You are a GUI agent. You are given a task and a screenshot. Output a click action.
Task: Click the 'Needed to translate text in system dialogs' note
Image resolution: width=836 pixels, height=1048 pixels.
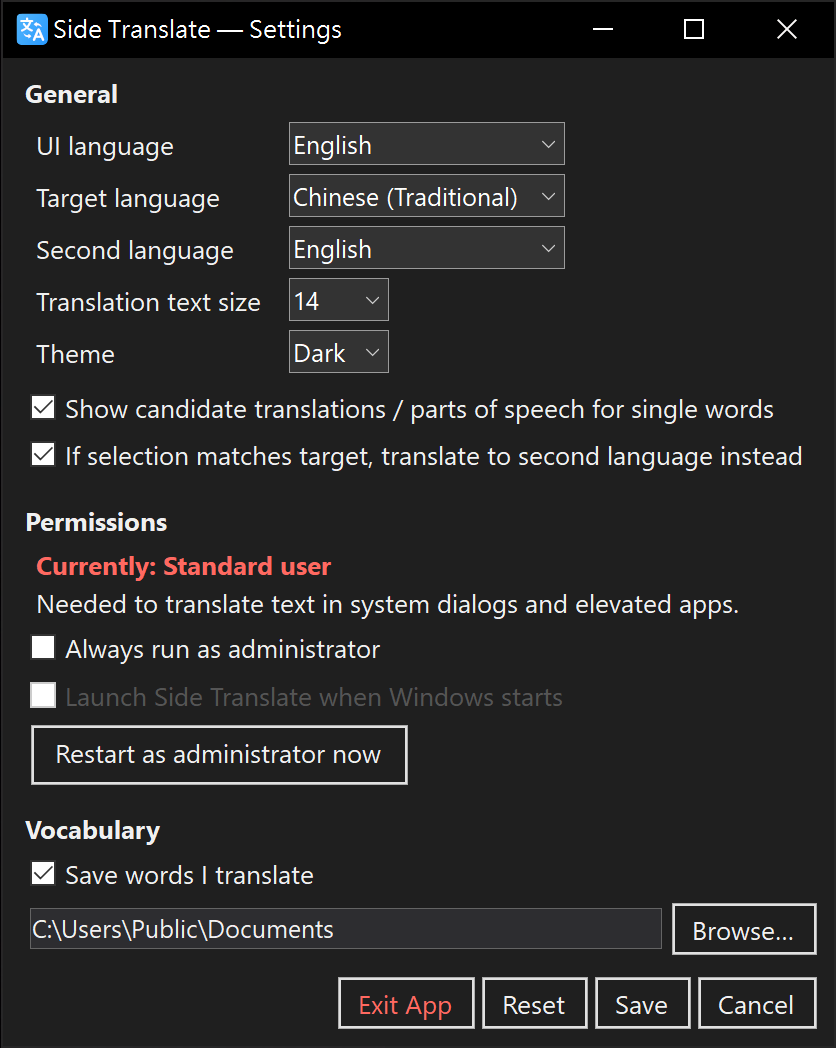click(388, 605)
